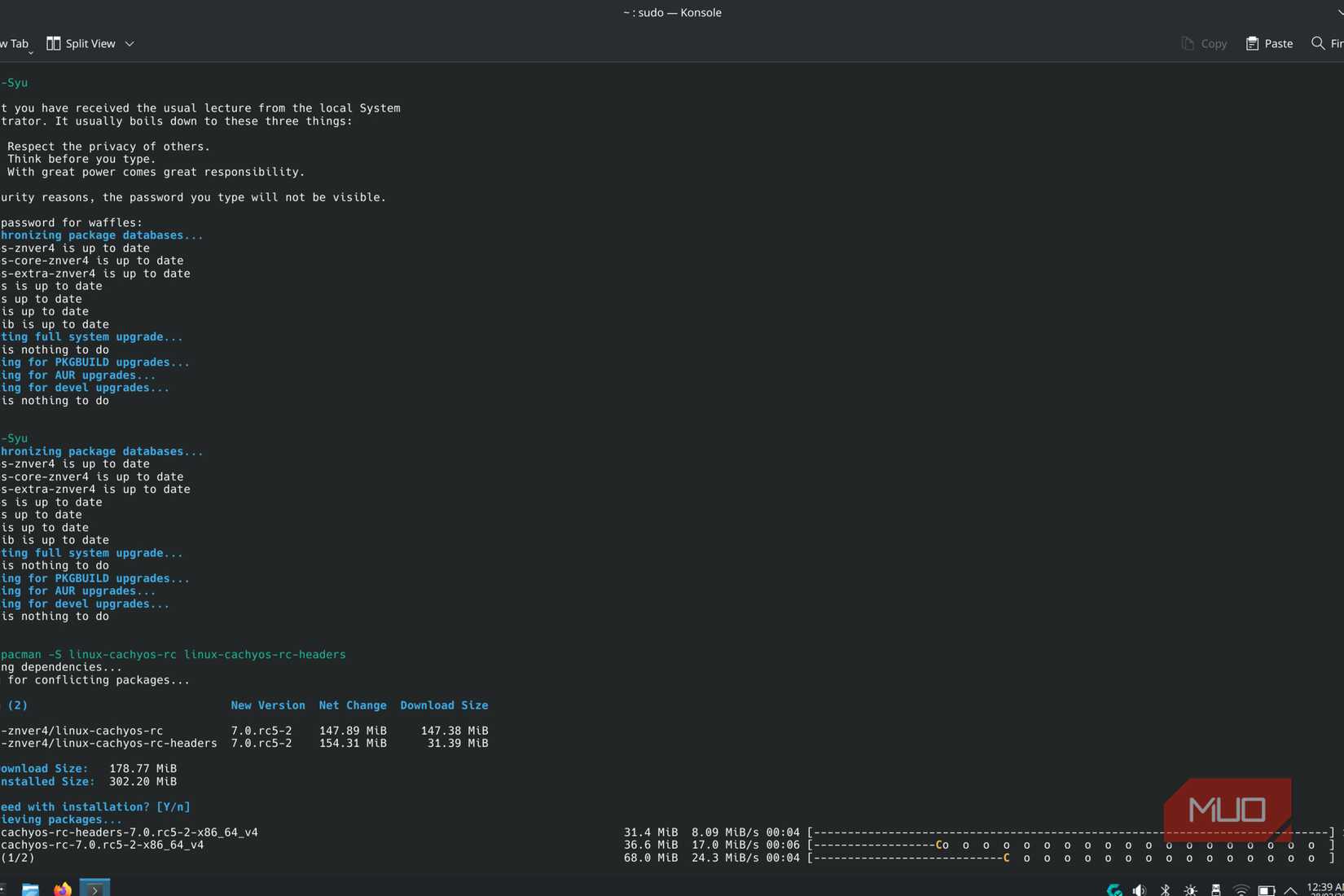Click 'cachyos-rc-7.0.rc5-2-x86_64_v4' download line
Image resolution: width=1344 pixels, height=896 pixels.
102,845
